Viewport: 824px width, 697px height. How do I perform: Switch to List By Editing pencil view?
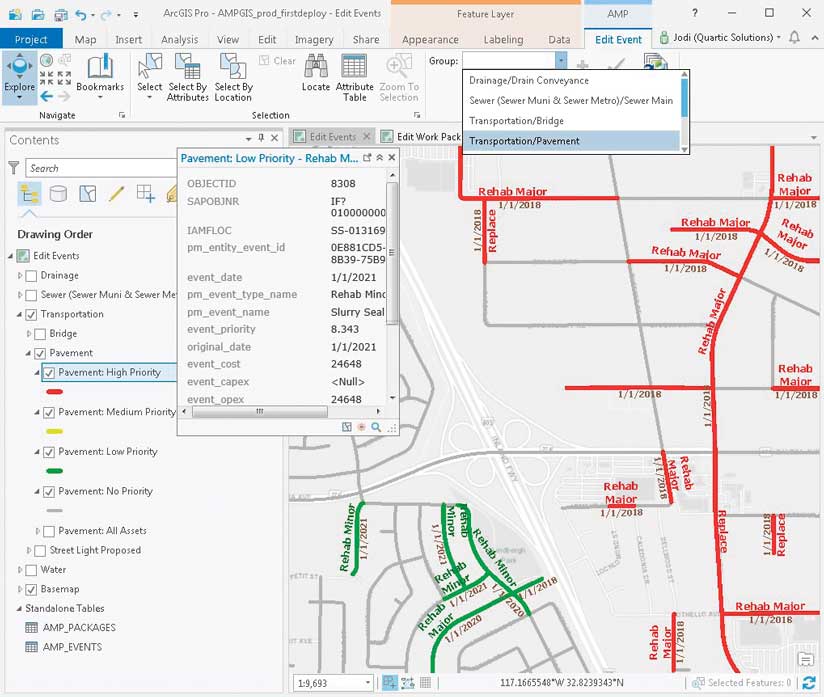[x=116, y=194]
